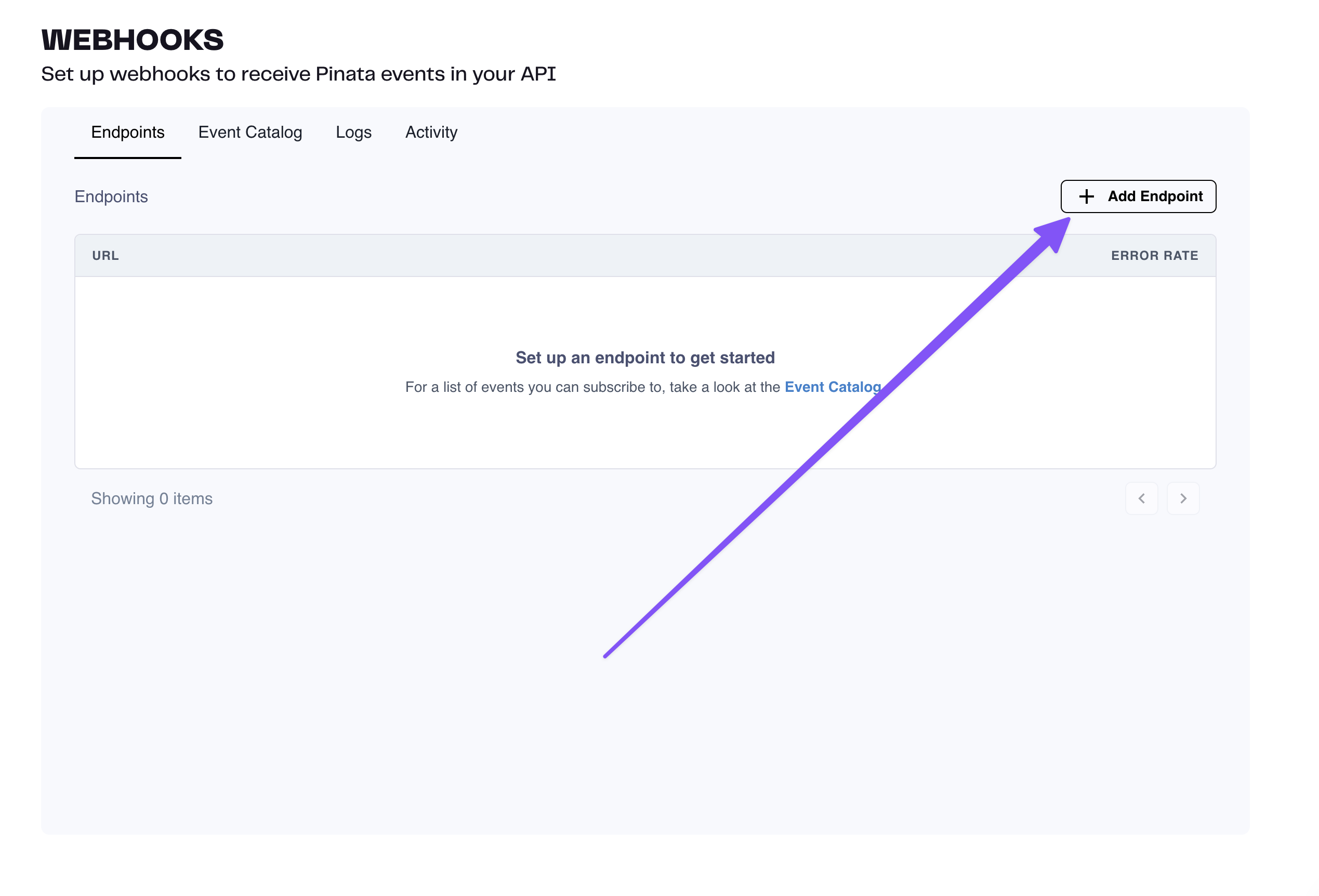
Task: Switch to the Endpoints tab
Action: click(128, 132)
